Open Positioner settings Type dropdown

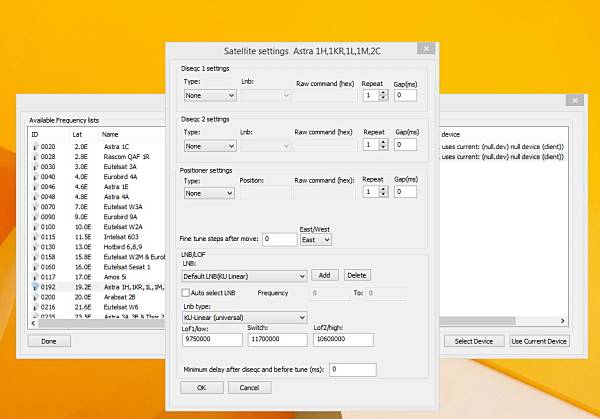209,193
